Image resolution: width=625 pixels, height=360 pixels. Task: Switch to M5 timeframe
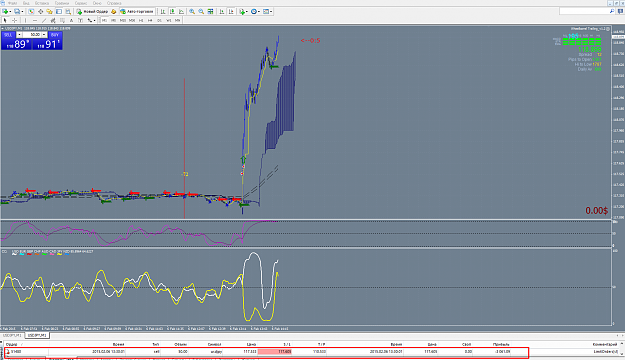(114, 20)
